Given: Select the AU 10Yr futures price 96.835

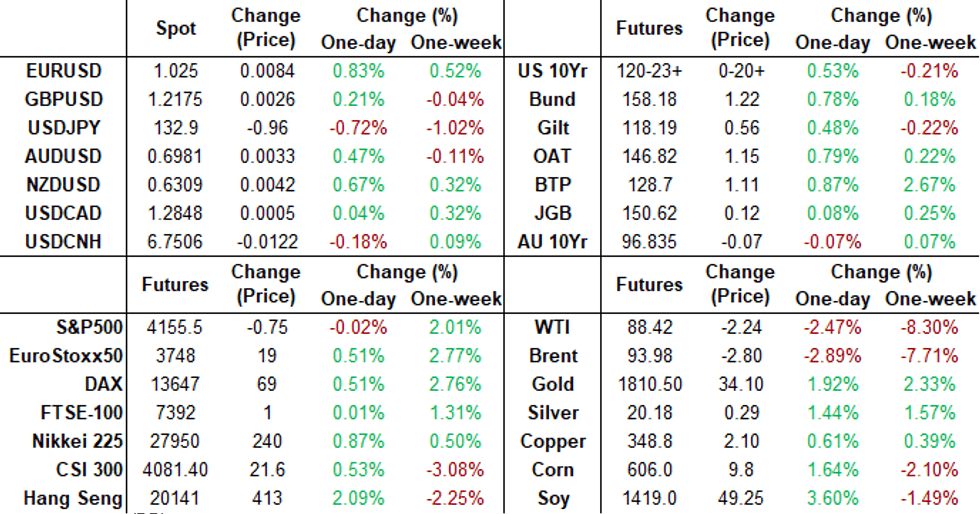Looking at the screenshot, I should tap(648, 242).
